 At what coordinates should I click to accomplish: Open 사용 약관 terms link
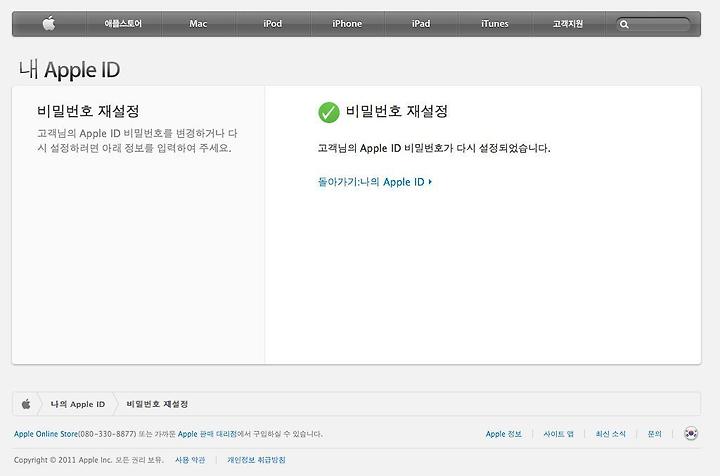click(x=190, y=460)
